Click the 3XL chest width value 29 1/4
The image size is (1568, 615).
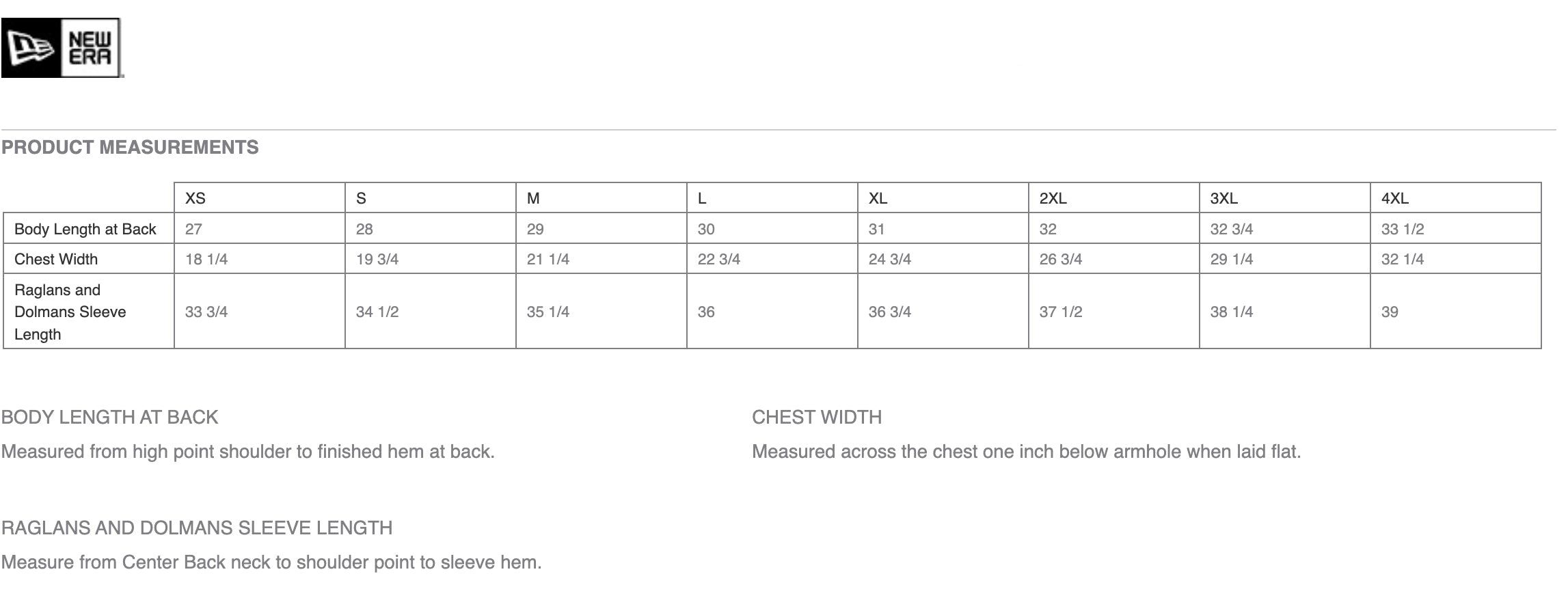pos(1231,259)
